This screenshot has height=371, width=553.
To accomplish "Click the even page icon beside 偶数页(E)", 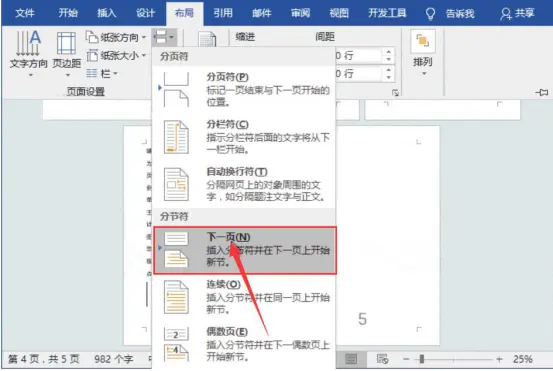I will (176, 344).
